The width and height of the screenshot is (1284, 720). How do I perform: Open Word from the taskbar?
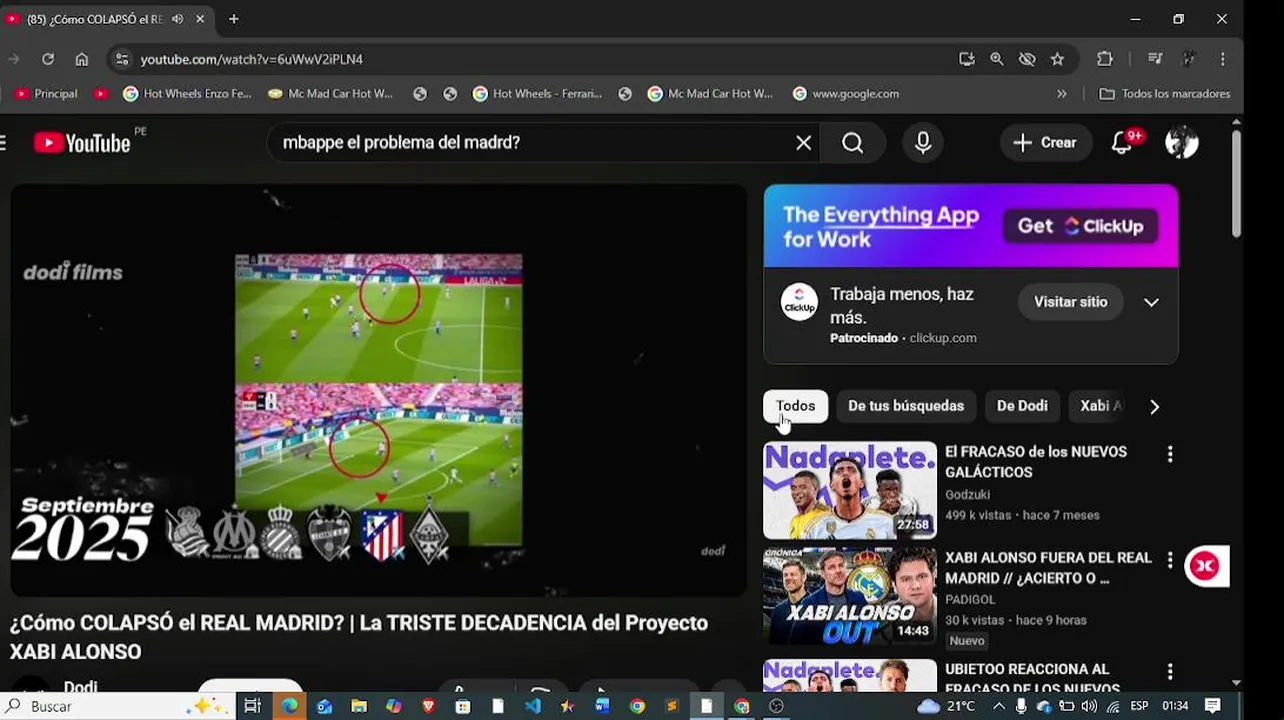point(602,706)
